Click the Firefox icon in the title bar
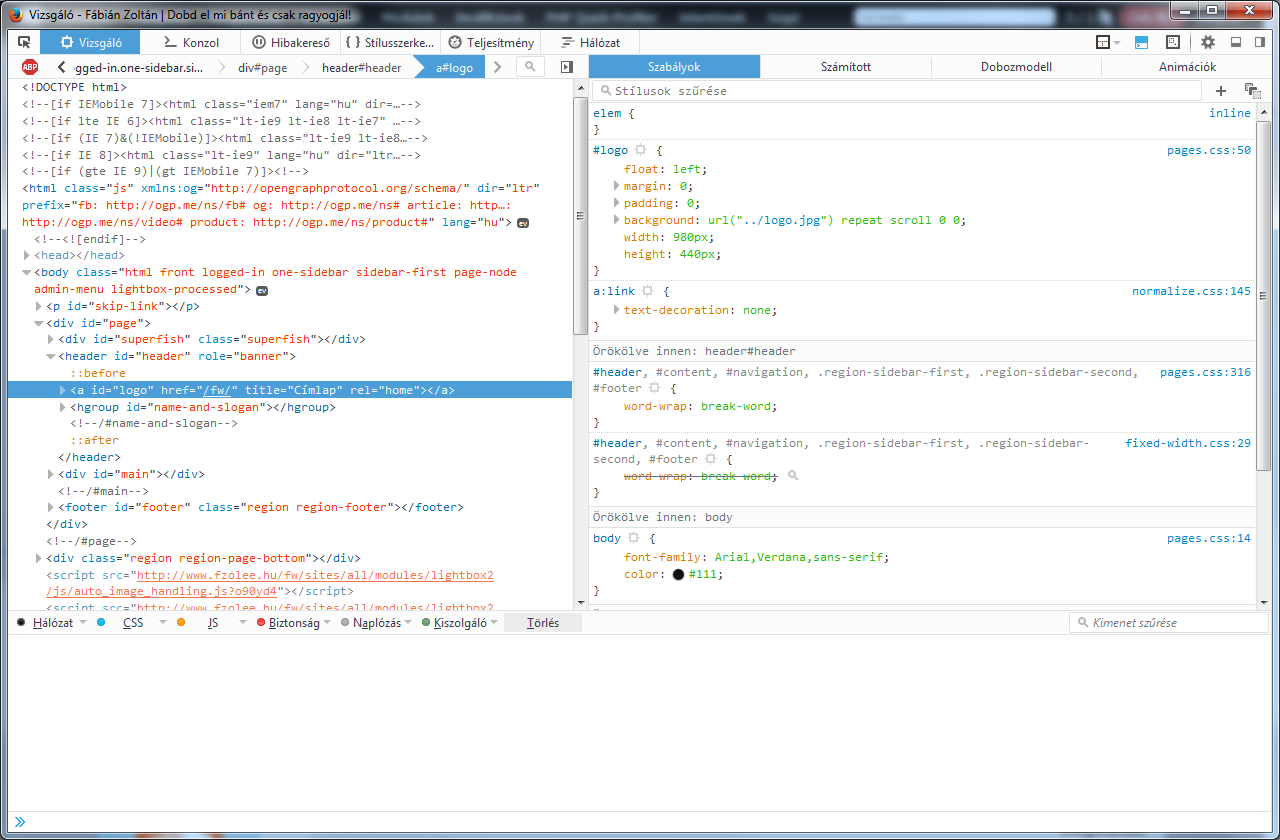The width and height of the screenshot is (1280, 840). click(x=15, y=14)
